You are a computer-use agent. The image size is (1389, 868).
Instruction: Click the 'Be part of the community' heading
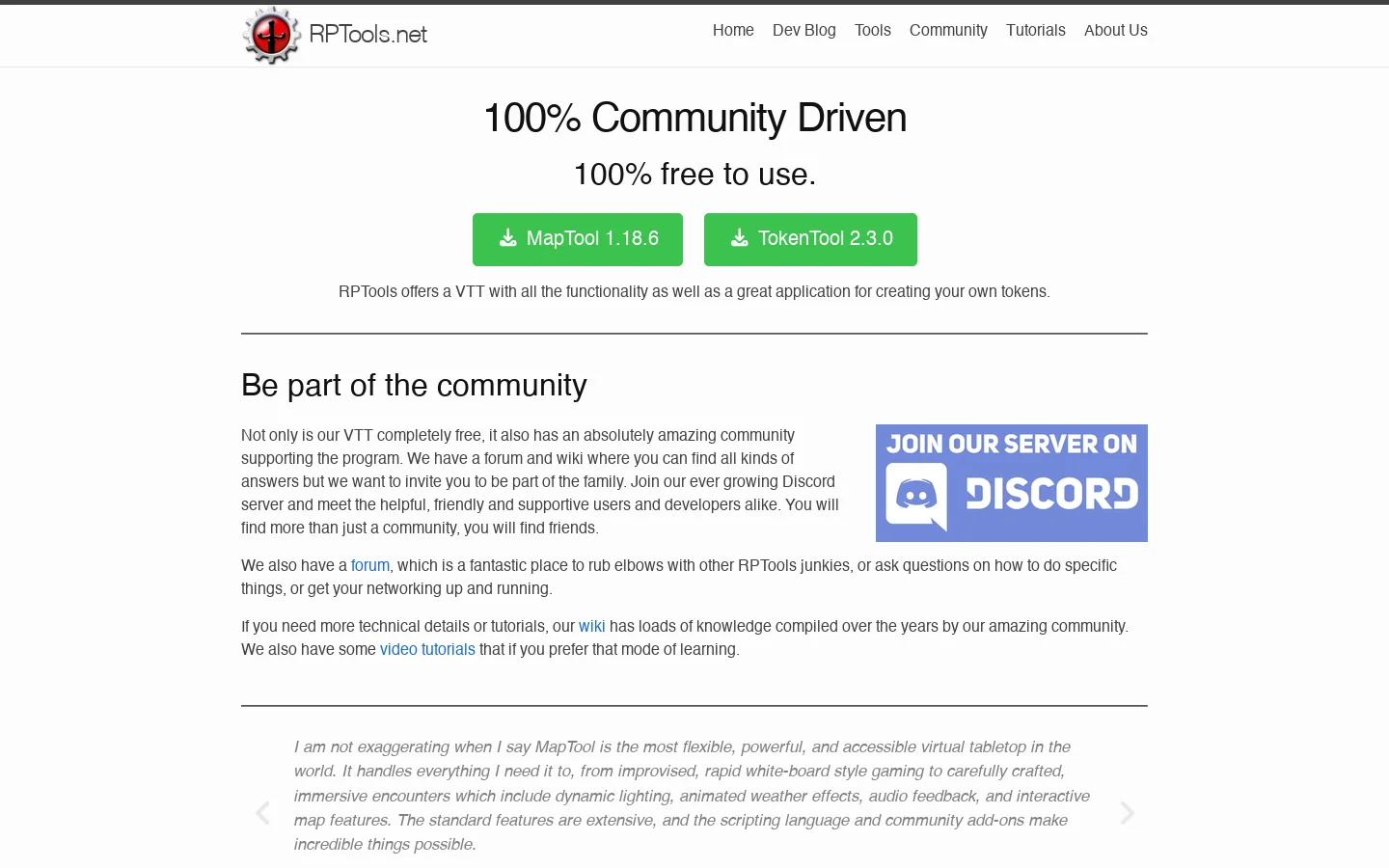tap(414, 385)
